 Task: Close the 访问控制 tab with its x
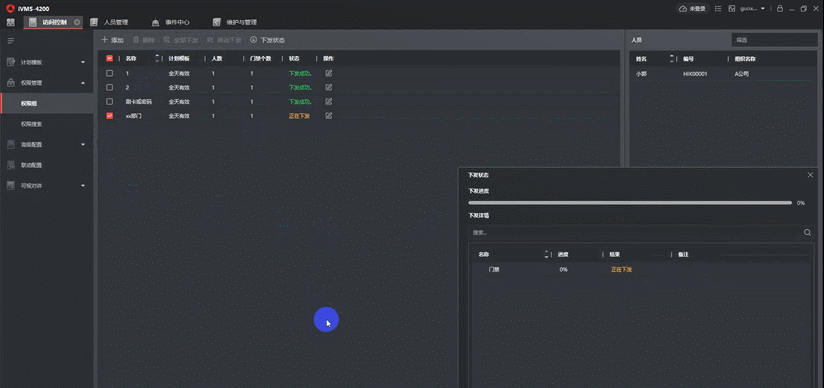click(x=77, y=22)
